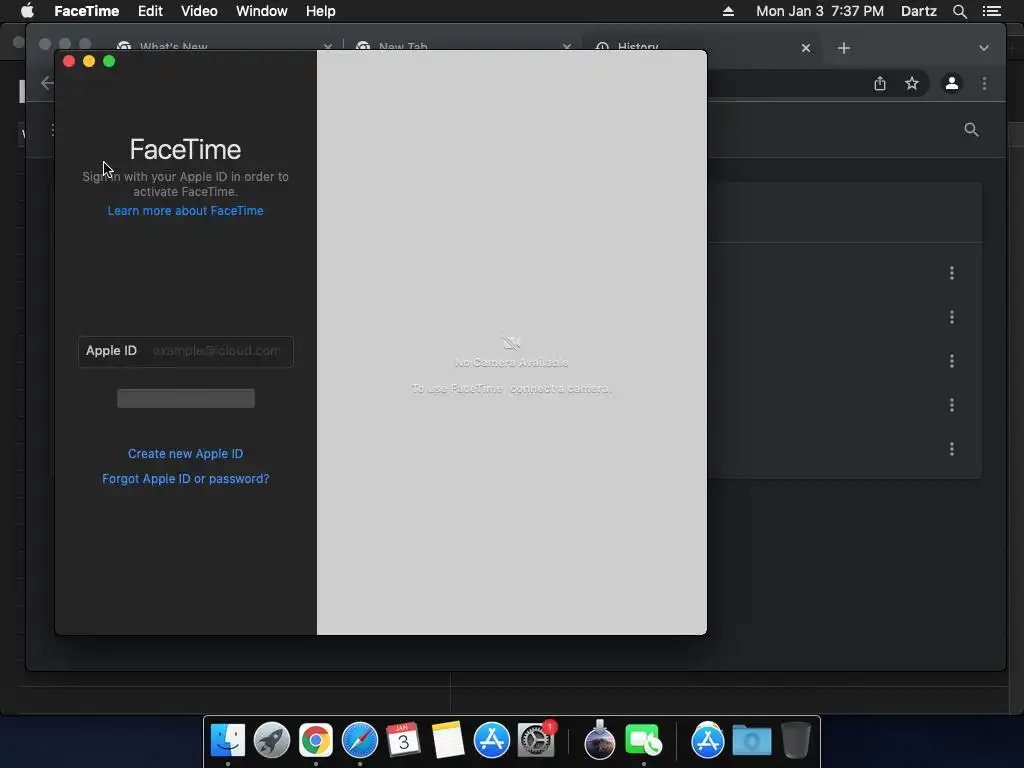Open Chrome profile avatar icon

click(x=952, y=84)
